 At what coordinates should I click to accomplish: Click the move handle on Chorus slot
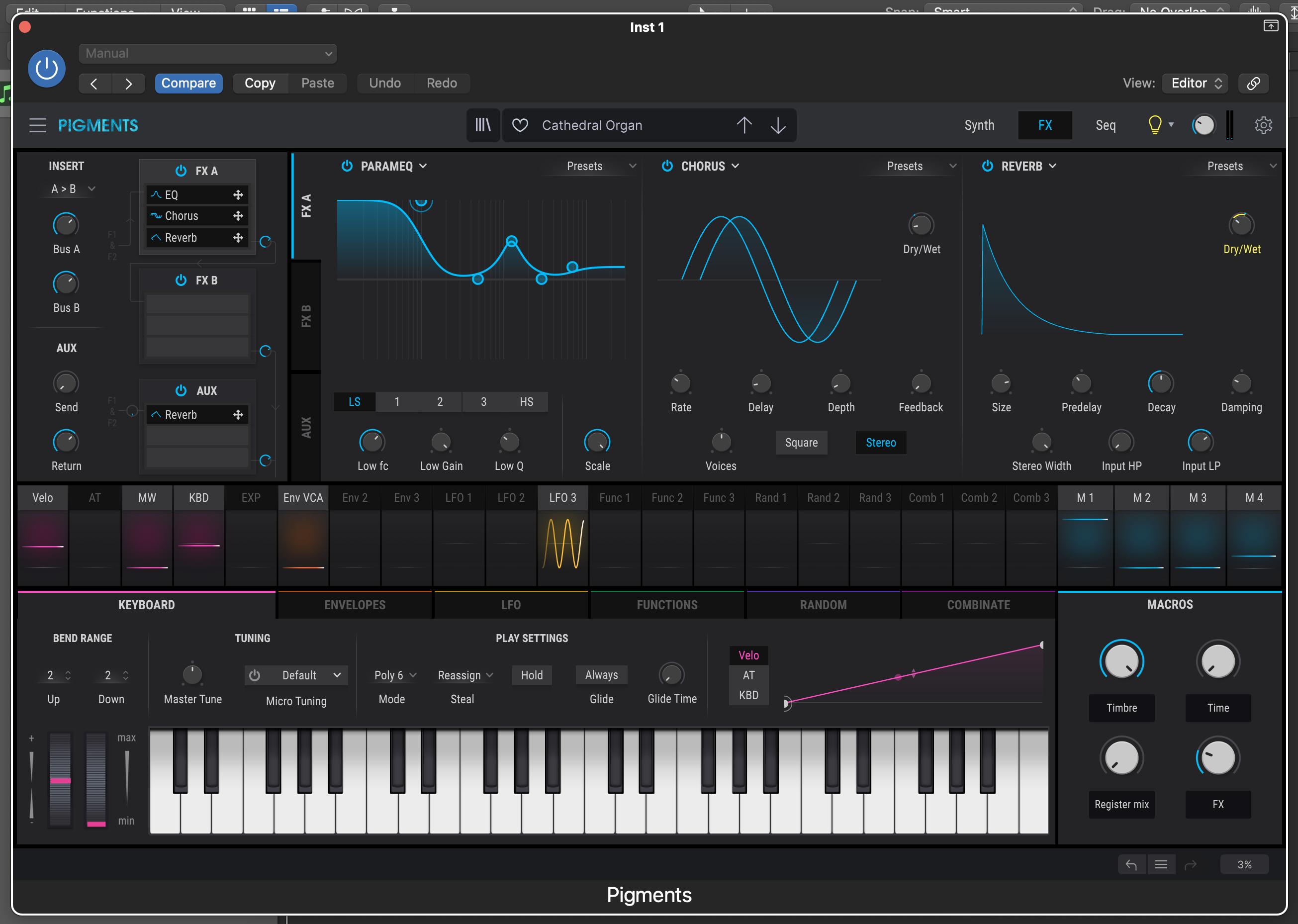[x=238, y=216]
